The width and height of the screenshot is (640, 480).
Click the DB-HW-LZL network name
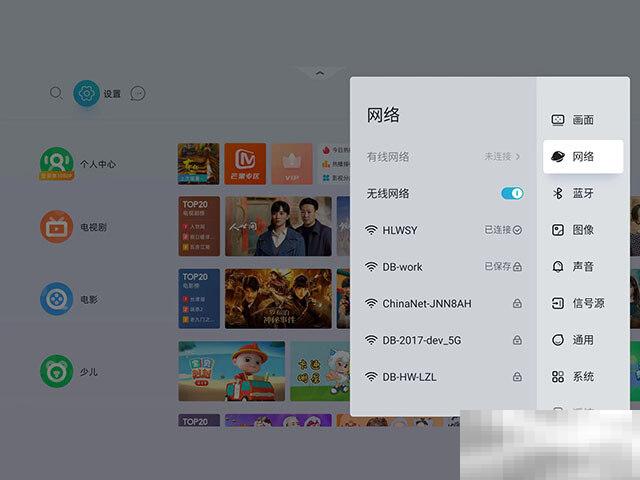(409, 377)
